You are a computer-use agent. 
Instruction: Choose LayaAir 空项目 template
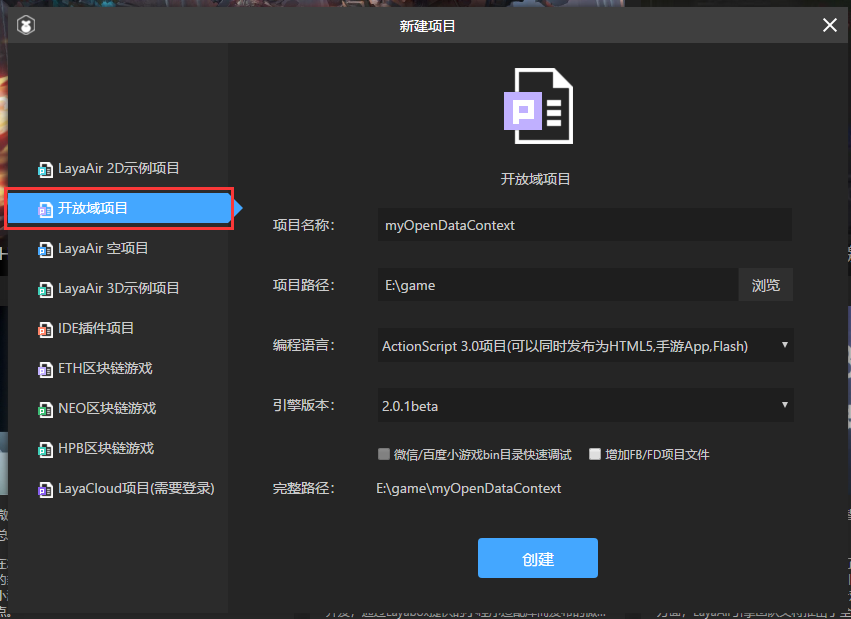coord(103,248)
